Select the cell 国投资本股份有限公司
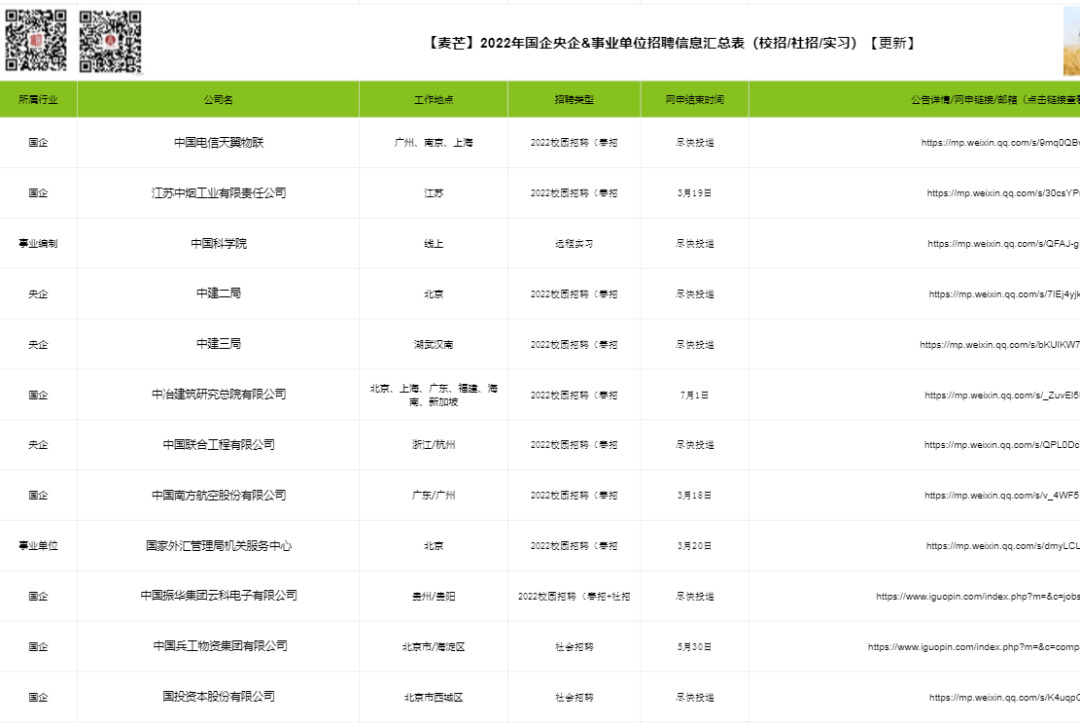Screen dimensions: 1080x723 tap(218, 697)
